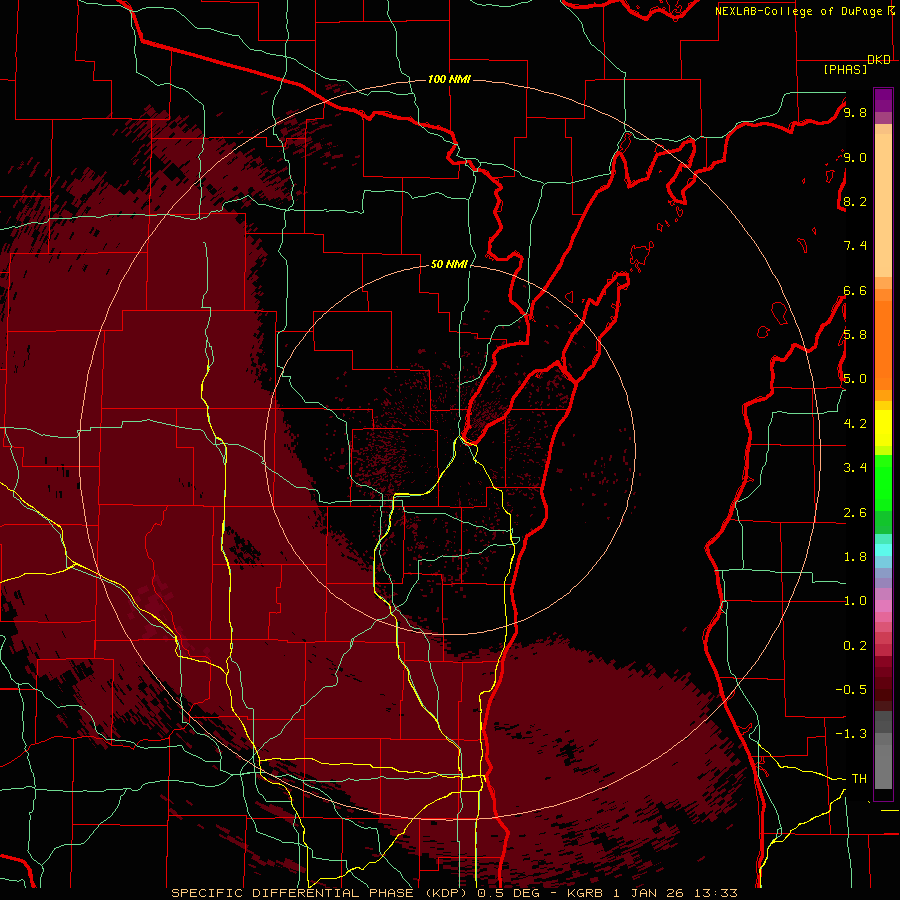Image resolution: width=900 pixels, height=900 pixels.
Task: Click the 9.0 legend value
Action: [x=855, y=157]
